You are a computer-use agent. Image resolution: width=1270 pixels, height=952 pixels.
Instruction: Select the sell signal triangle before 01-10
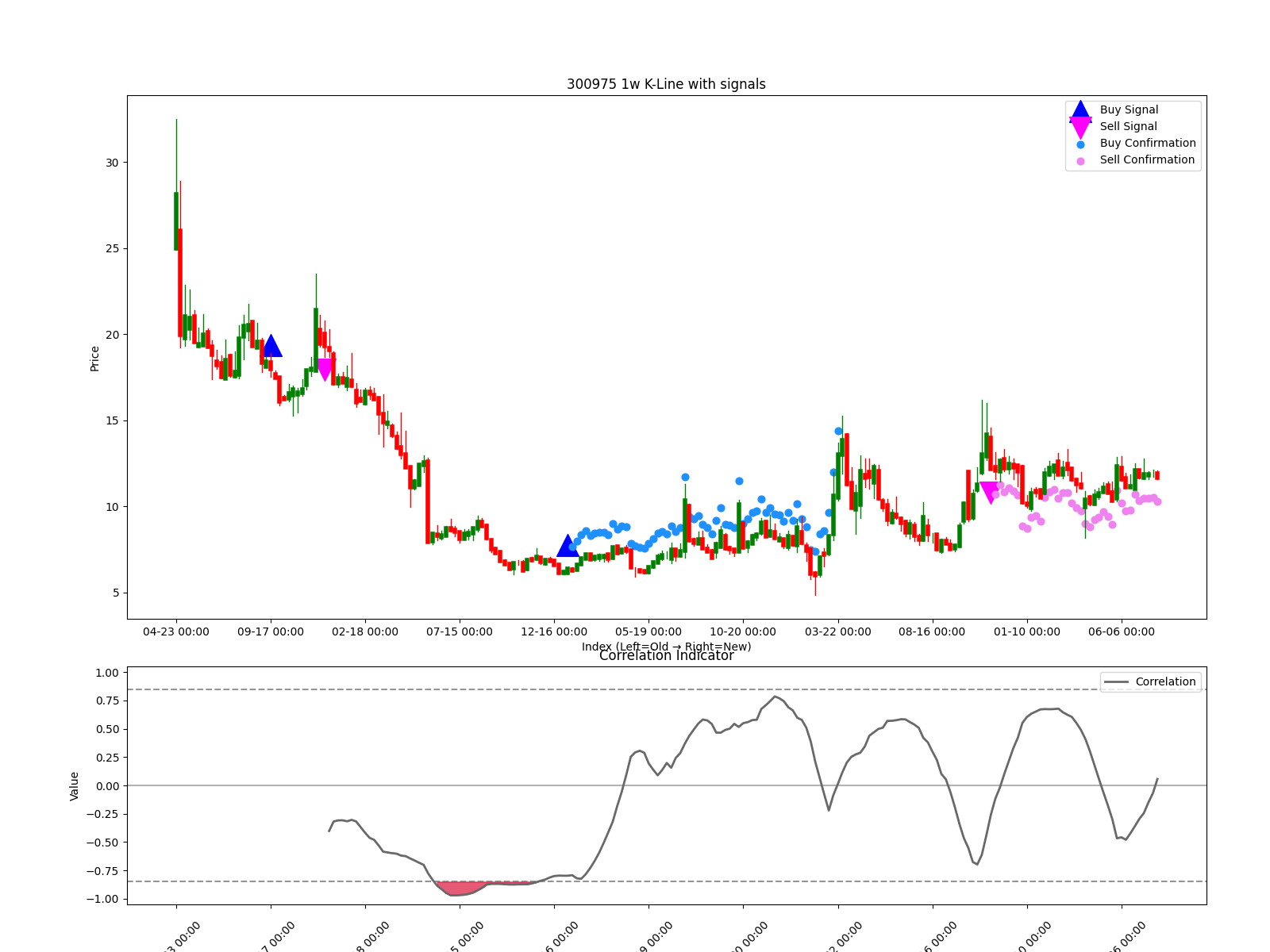tap(990, 493)
